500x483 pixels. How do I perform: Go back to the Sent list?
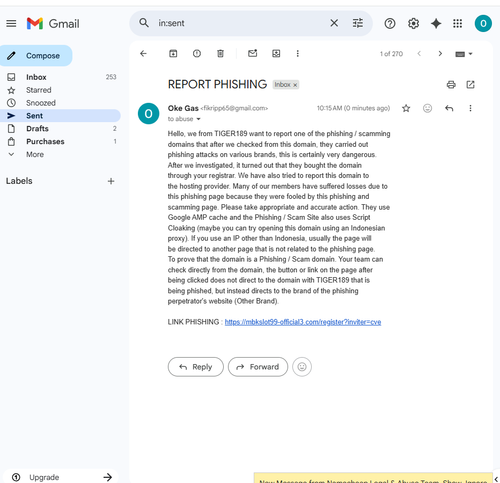coord(143,53)
